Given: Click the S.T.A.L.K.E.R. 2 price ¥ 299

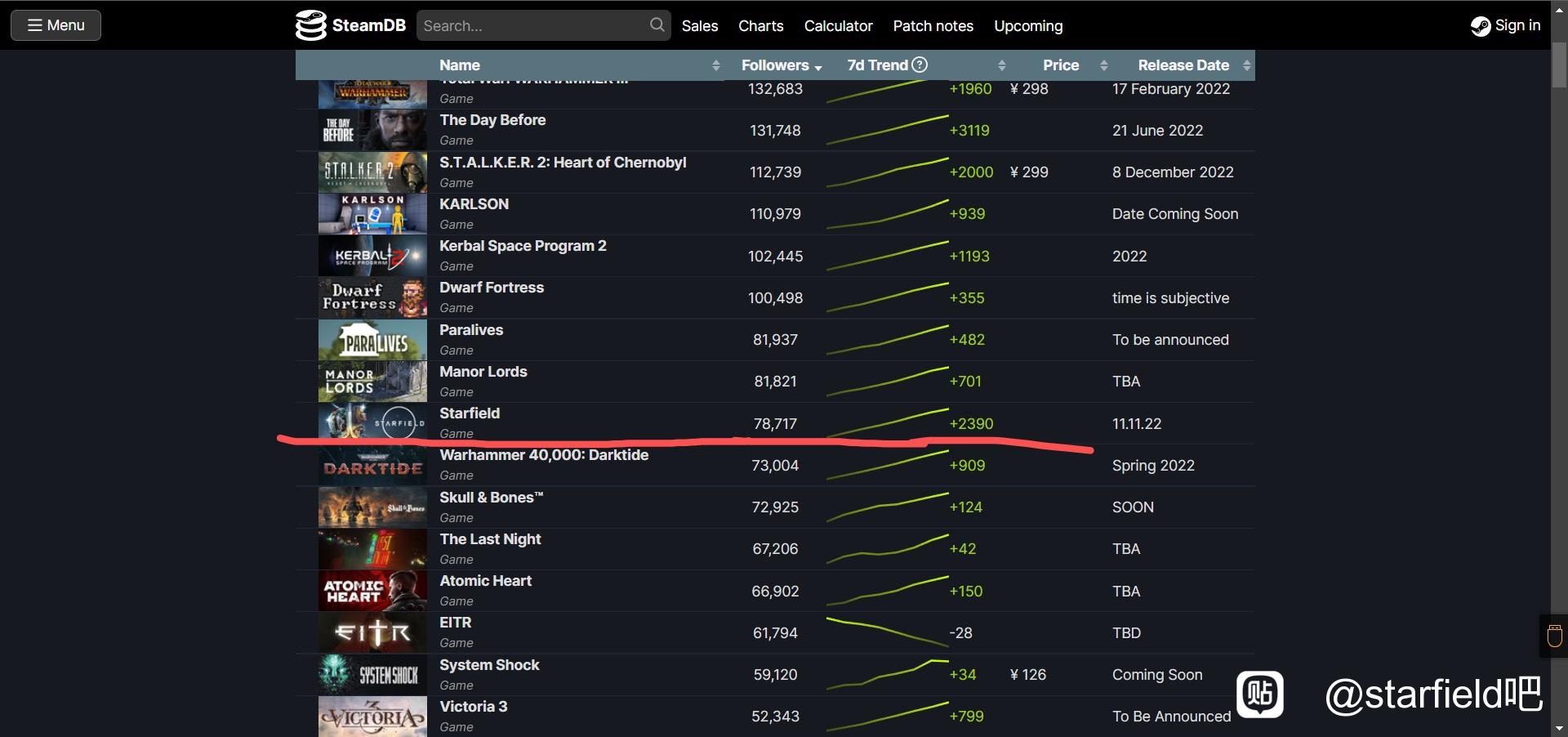Looking at the screenshot, I should pyautogui.click(x=1029, y=172).
